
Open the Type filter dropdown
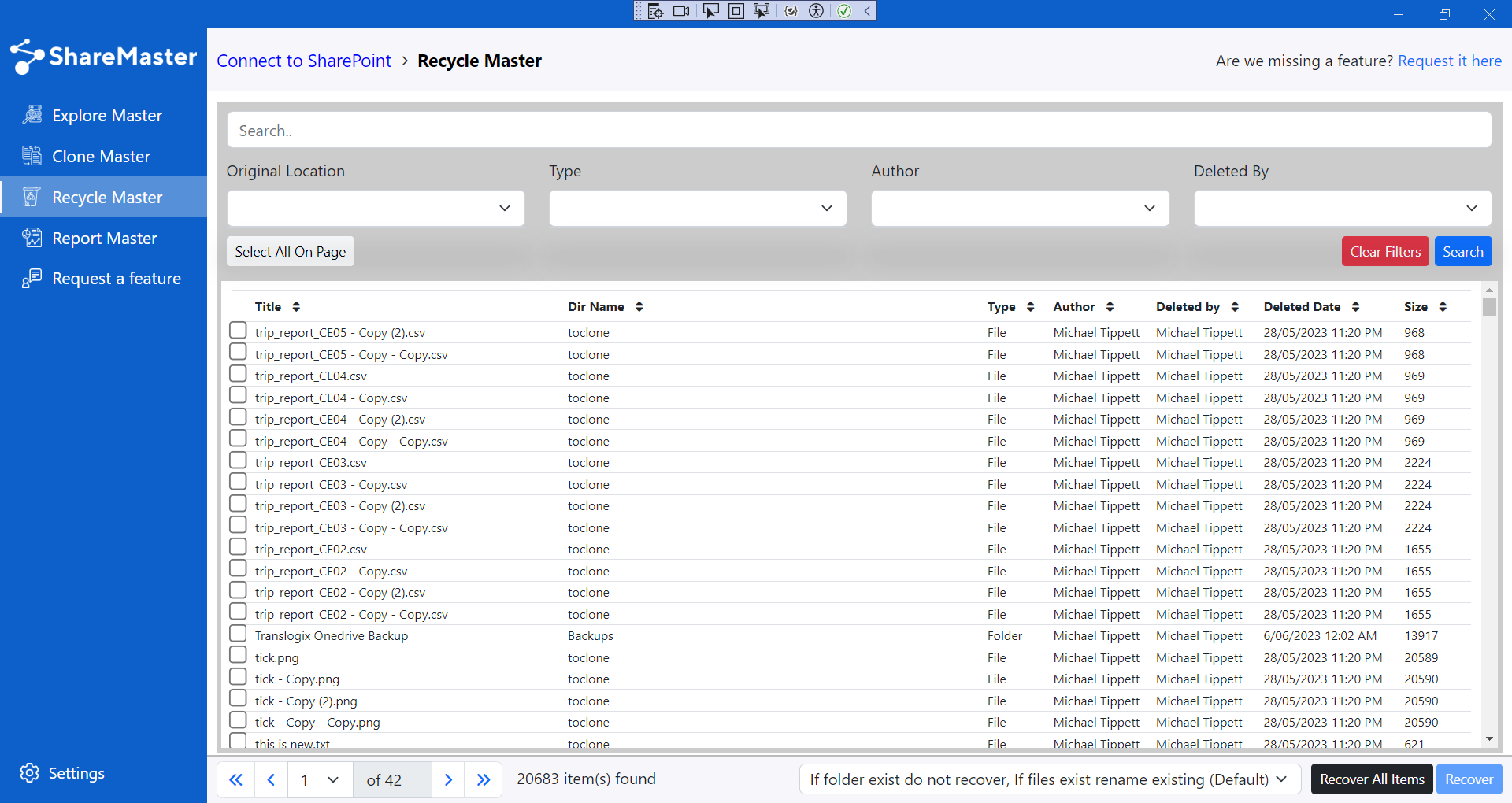click(698, 209)
